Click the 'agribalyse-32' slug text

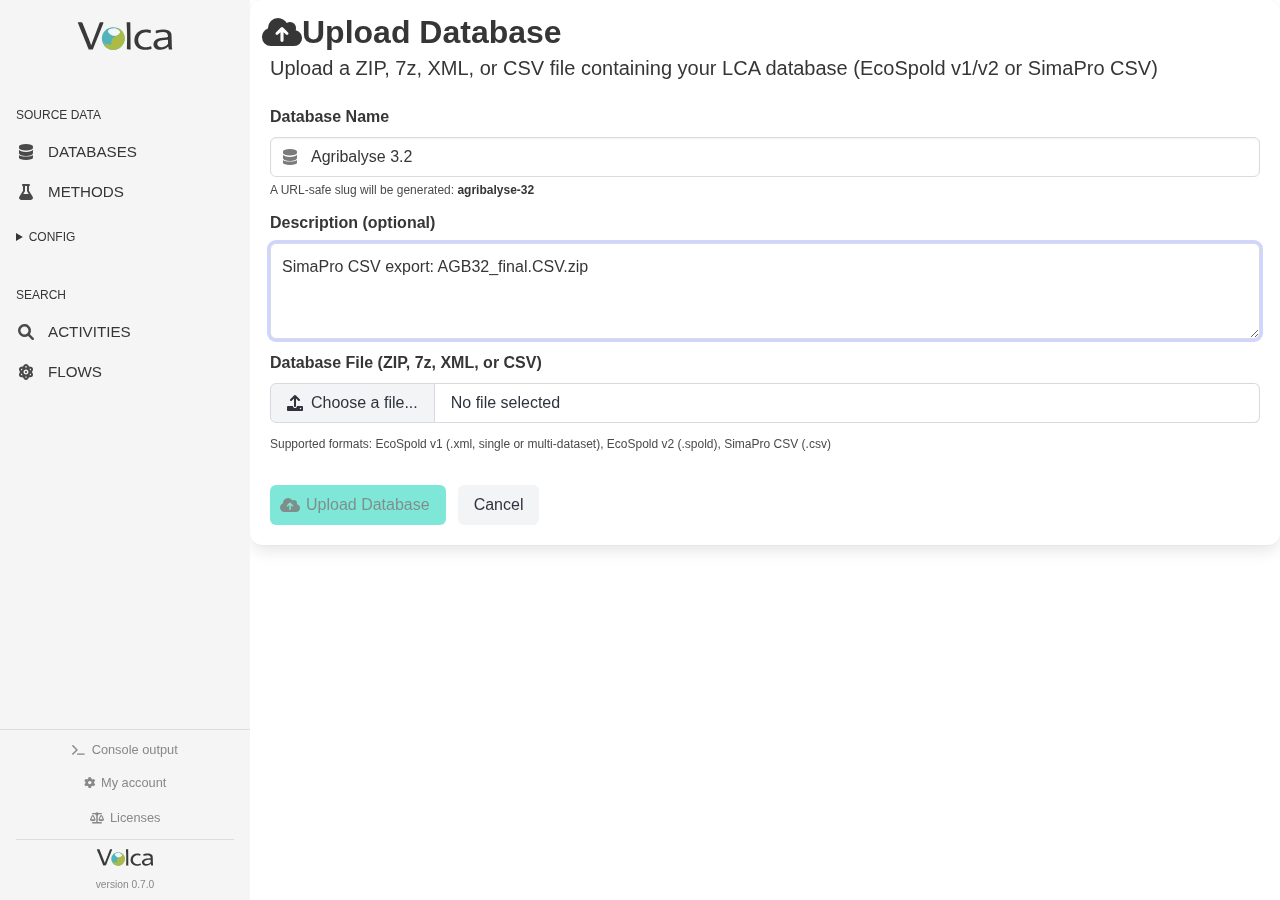pos(496,190)
